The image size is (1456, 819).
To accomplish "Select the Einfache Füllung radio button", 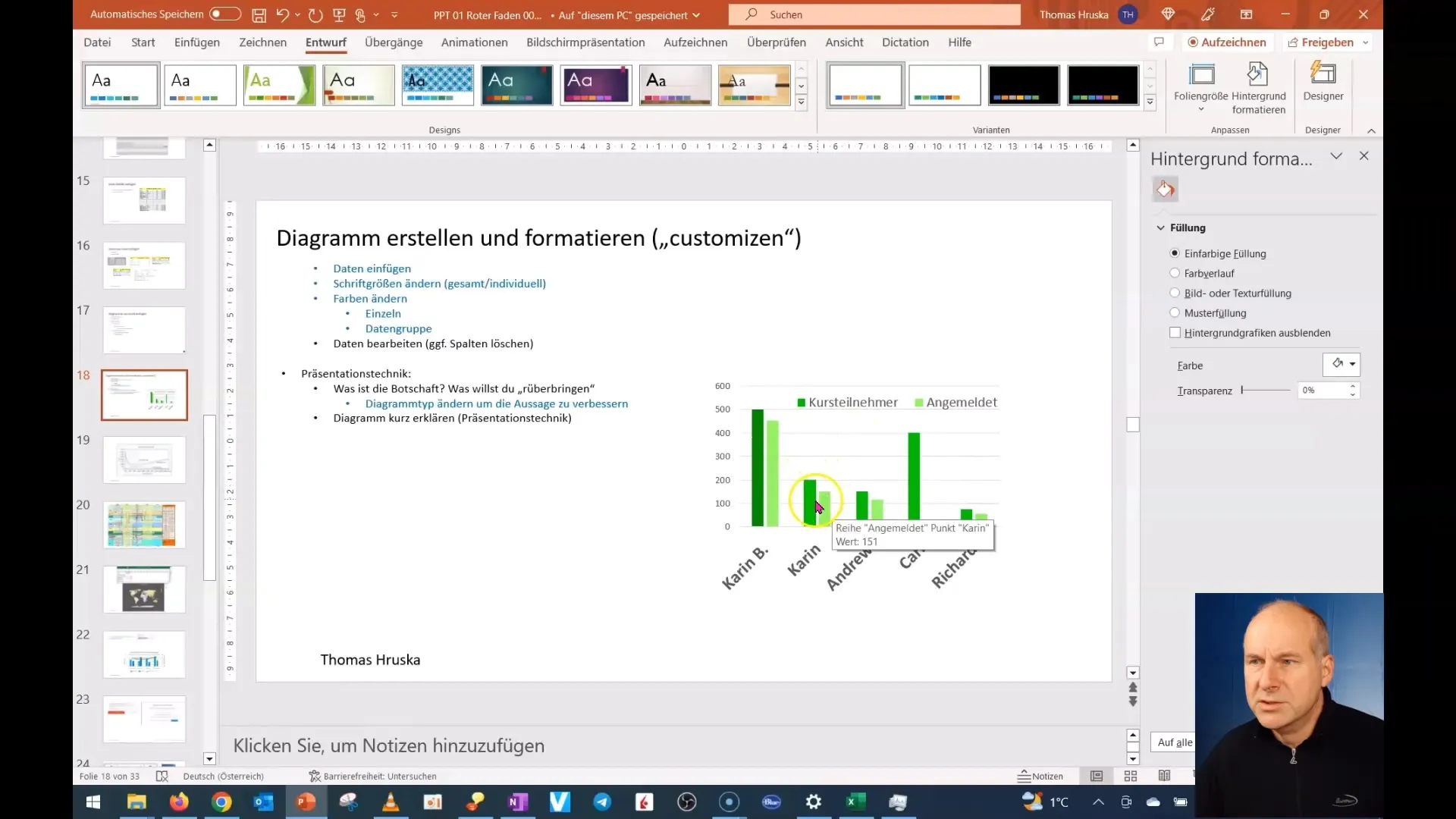I will click(x=1175, y=253).
